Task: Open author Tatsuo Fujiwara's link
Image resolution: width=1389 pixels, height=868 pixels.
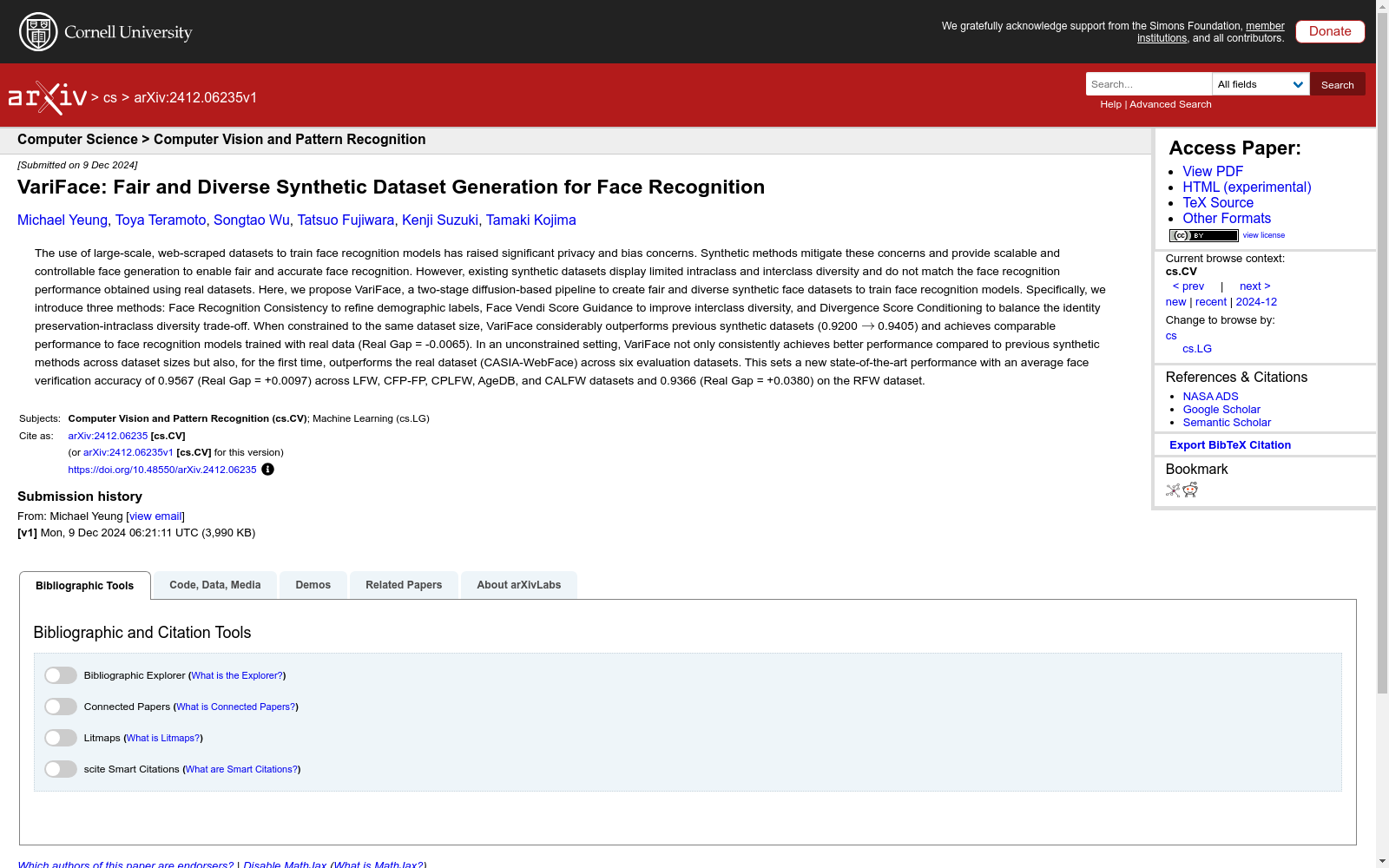Action: (x=346, y=220)
